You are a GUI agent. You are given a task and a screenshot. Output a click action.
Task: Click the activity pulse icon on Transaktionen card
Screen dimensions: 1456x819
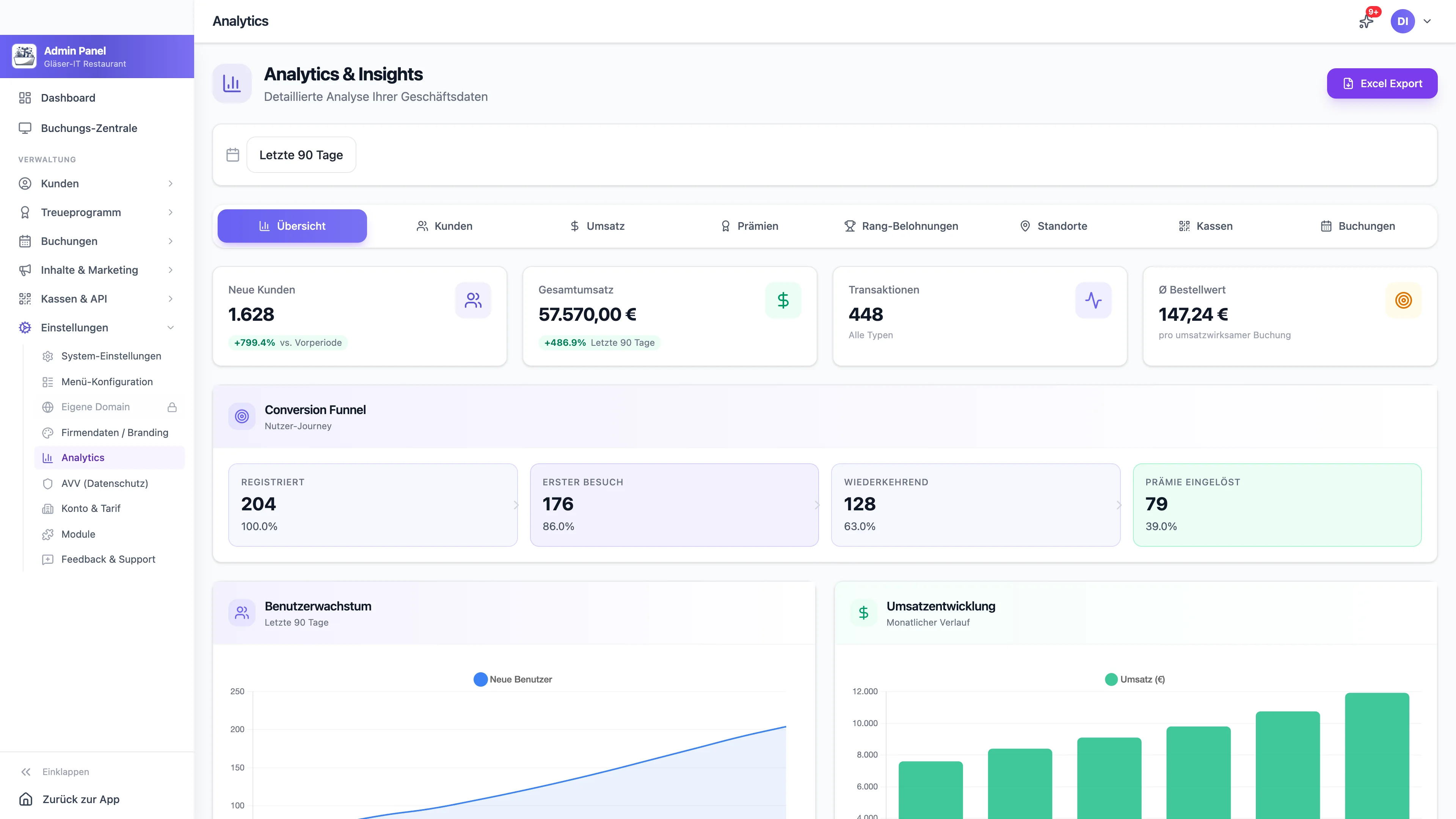click(1093, 300)
